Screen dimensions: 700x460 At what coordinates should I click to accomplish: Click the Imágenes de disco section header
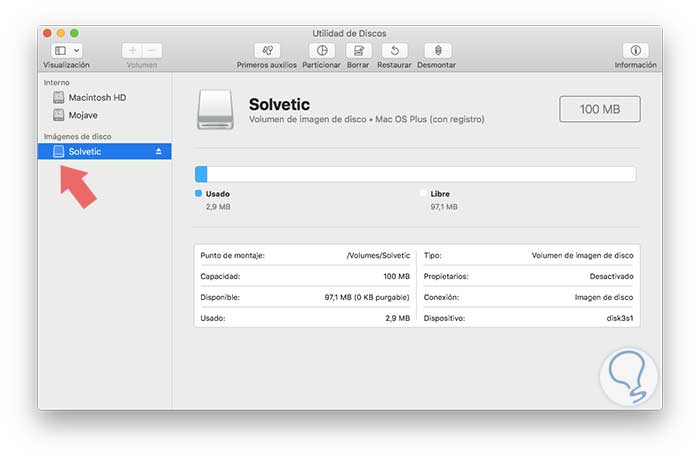click(78, 137)
